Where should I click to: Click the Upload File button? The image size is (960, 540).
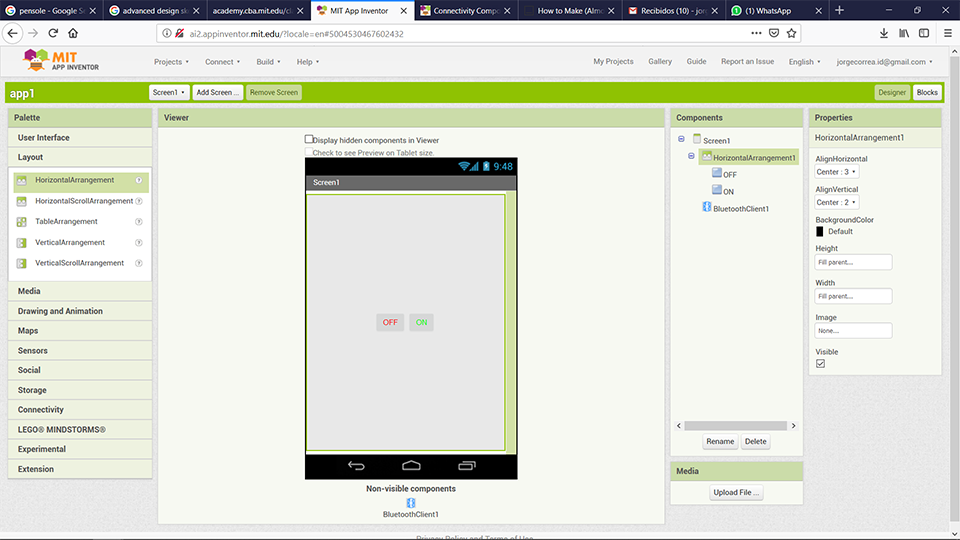[x=736, y=492]
